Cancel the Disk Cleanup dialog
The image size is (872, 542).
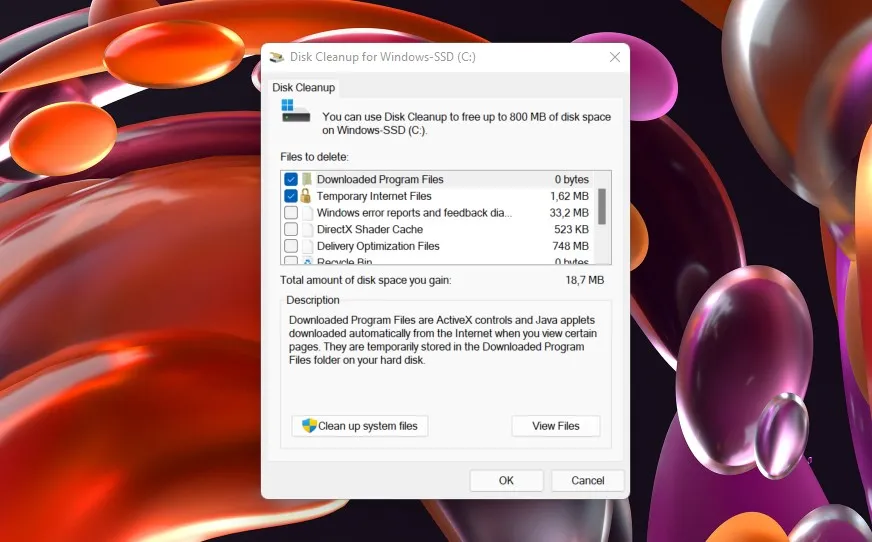tap(587, 480)
